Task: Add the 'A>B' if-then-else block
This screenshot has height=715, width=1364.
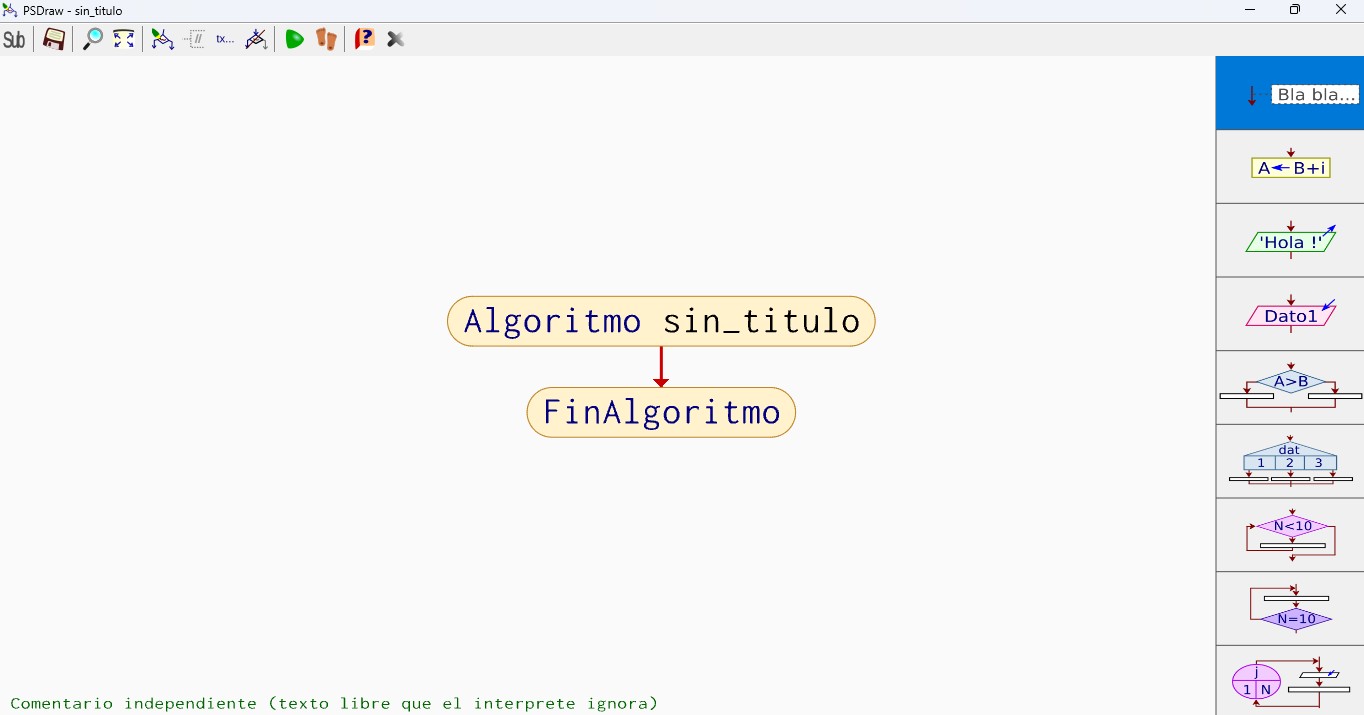Action: [1290, 388]
